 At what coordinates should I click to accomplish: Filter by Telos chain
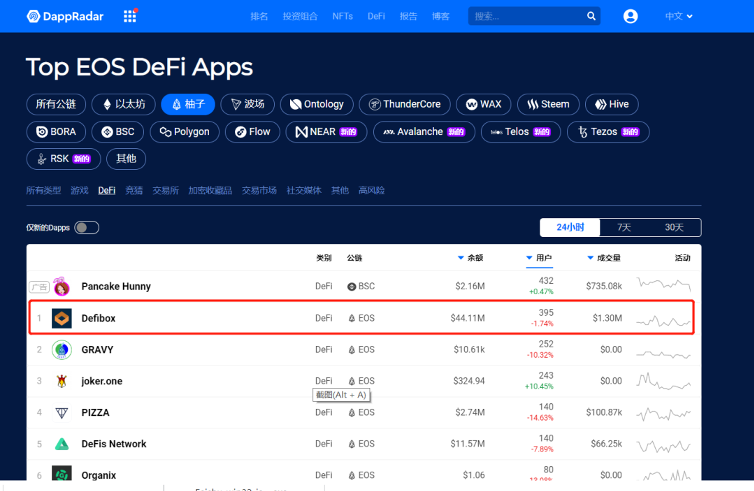pos(521,132)
